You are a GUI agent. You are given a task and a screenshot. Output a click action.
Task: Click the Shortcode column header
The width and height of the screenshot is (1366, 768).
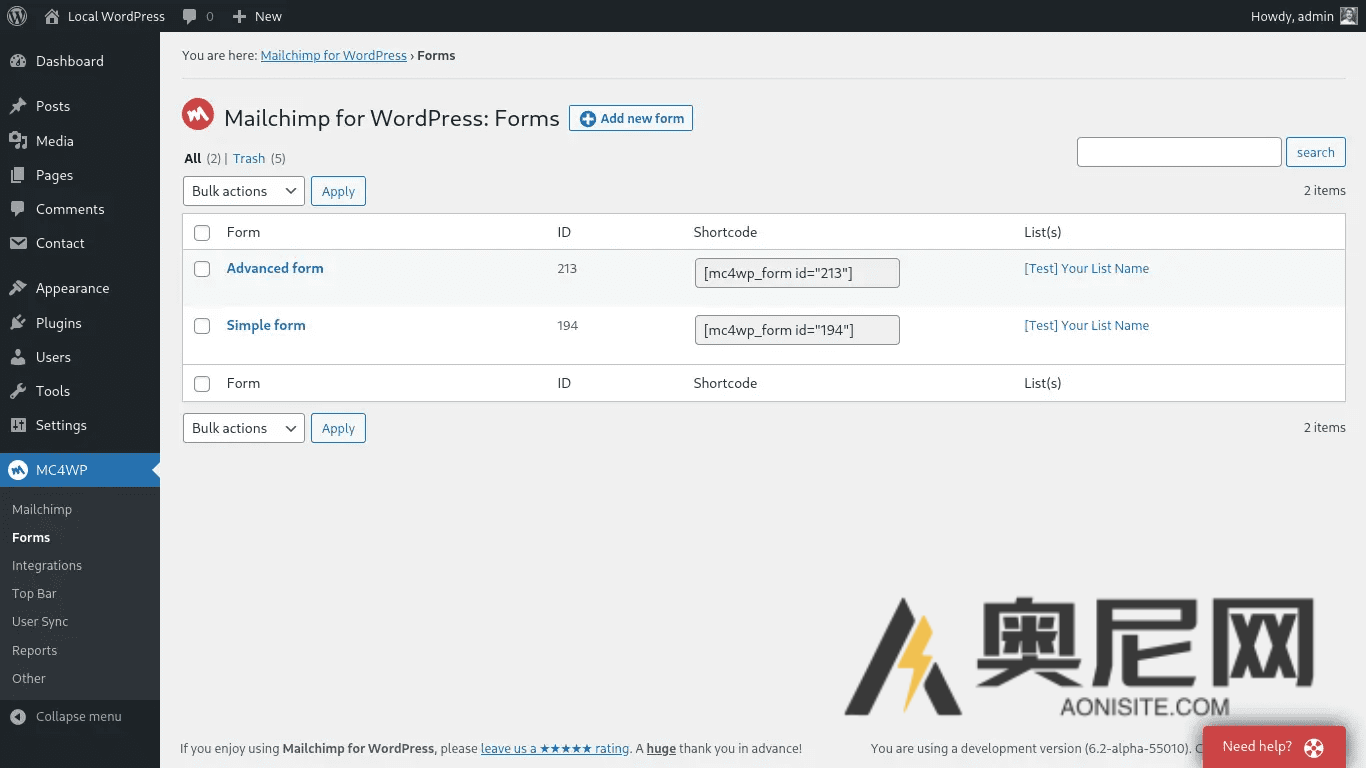click(x=725, y=232)
